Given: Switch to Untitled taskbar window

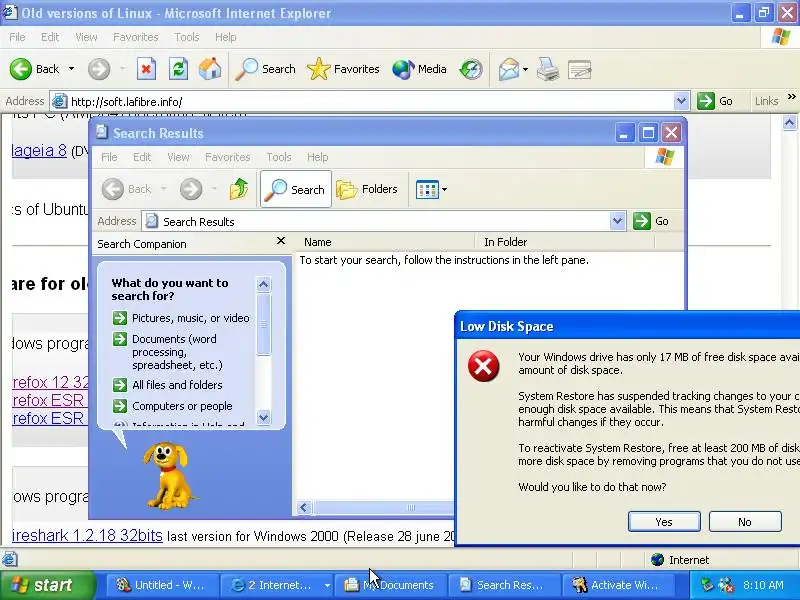Looking at the screenshot, I should (162, 585).
